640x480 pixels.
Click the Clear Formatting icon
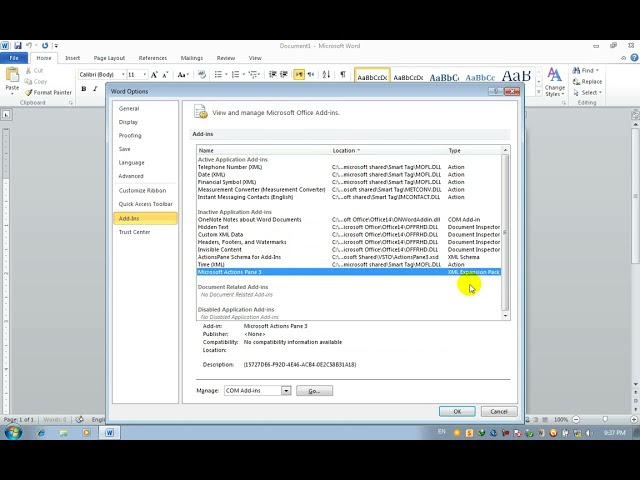coord(202,74)
